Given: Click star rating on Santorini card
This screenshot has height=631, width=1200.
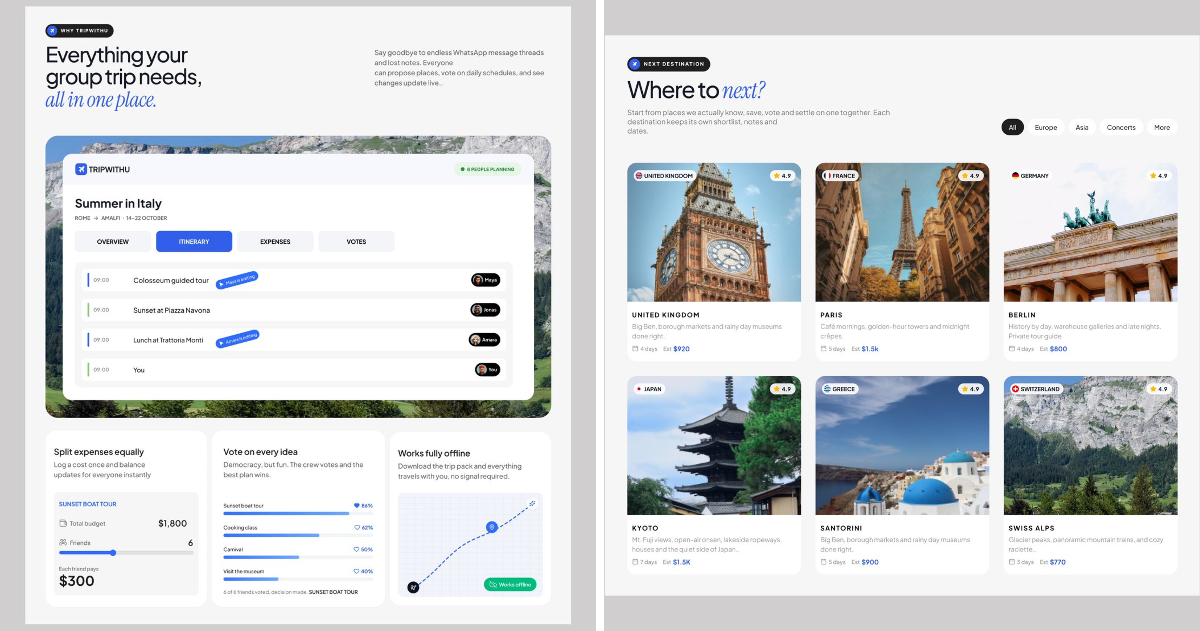Looking at the screenshot, I should [x=971, y=389].
